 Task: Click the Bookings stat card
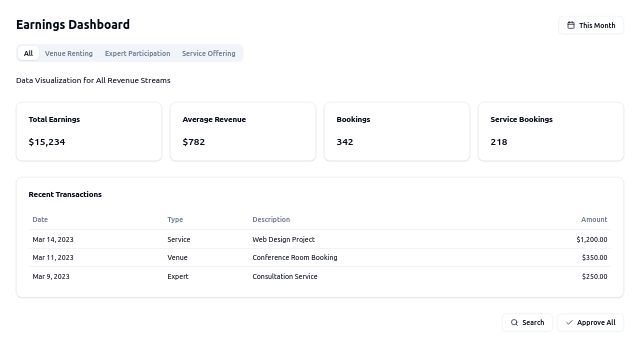397,131
